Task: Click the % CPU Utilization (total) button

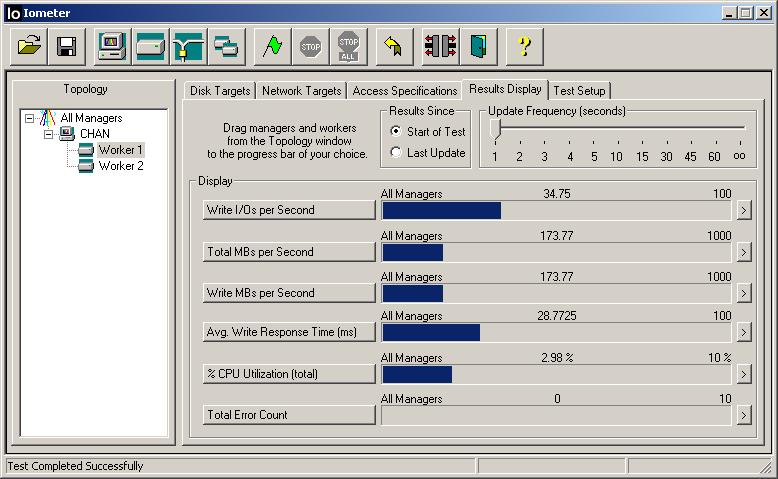Action: 289,374
